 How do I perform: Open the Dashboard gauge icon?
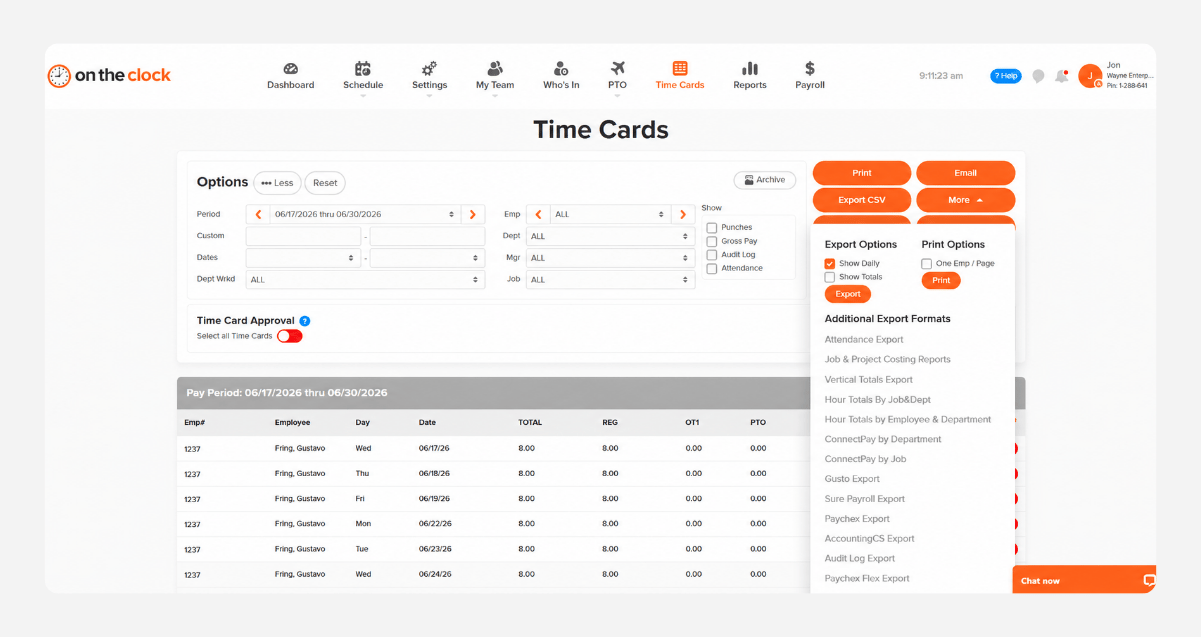pos(291,69)
